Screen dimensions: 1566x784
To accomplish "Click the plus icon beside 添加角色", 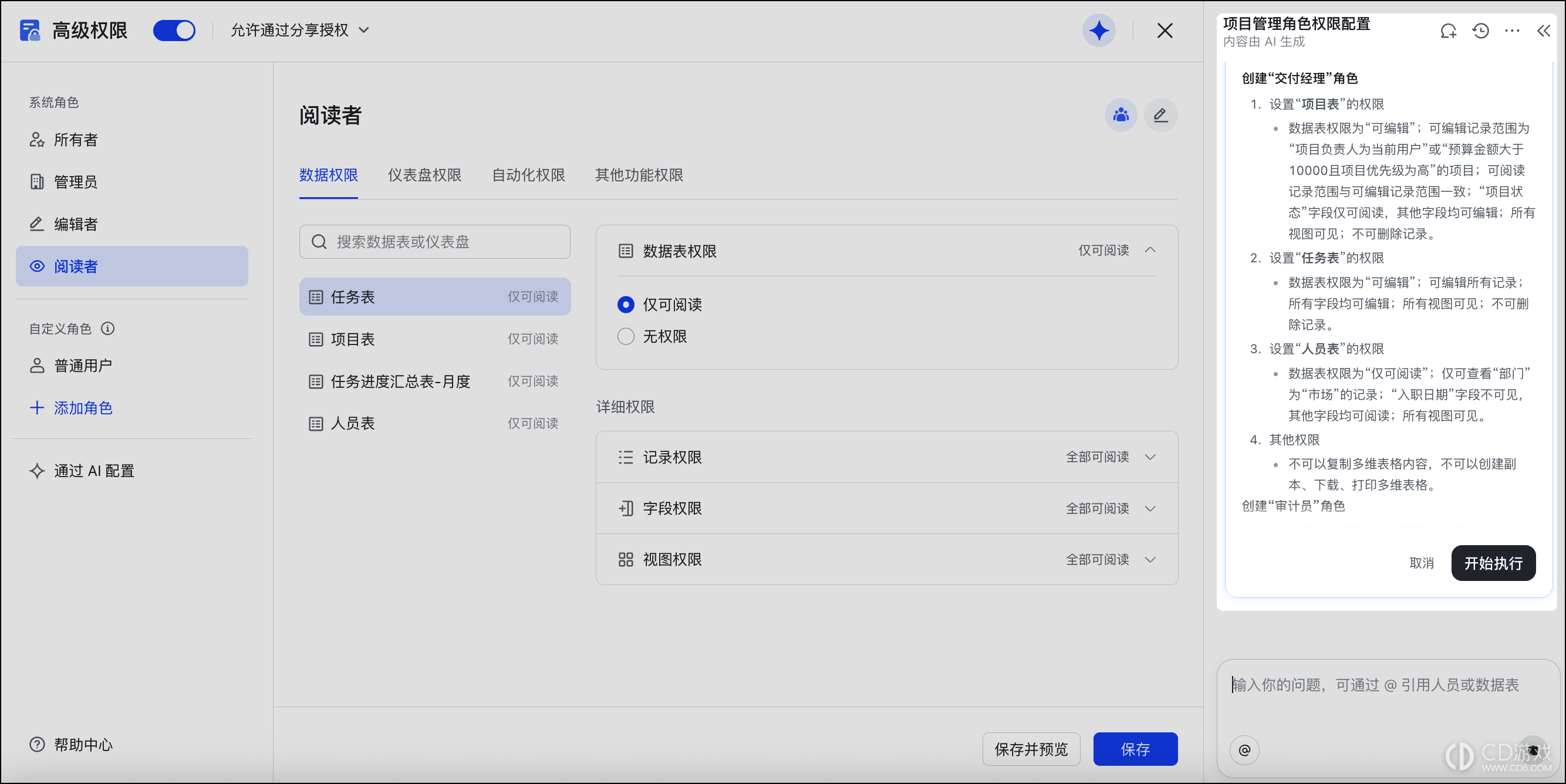I will 36,408.
